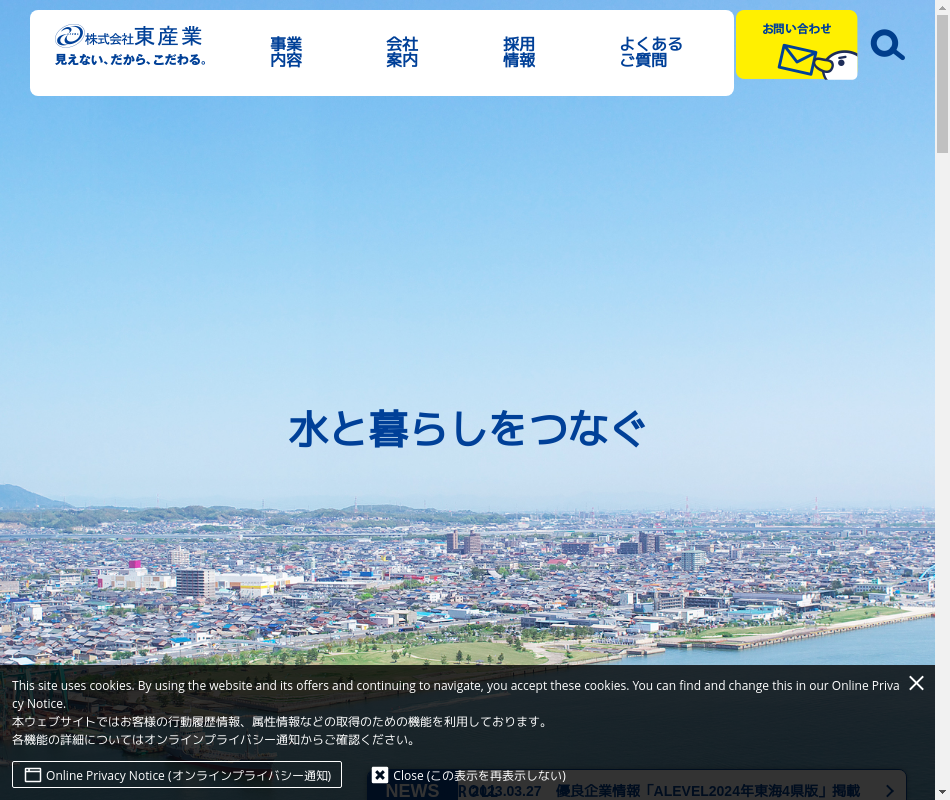Image resolution: width=950 pixels, height=800 pixels.
Task: Dismiss cookie banner with the top-right X
Action: pos(916,683)
